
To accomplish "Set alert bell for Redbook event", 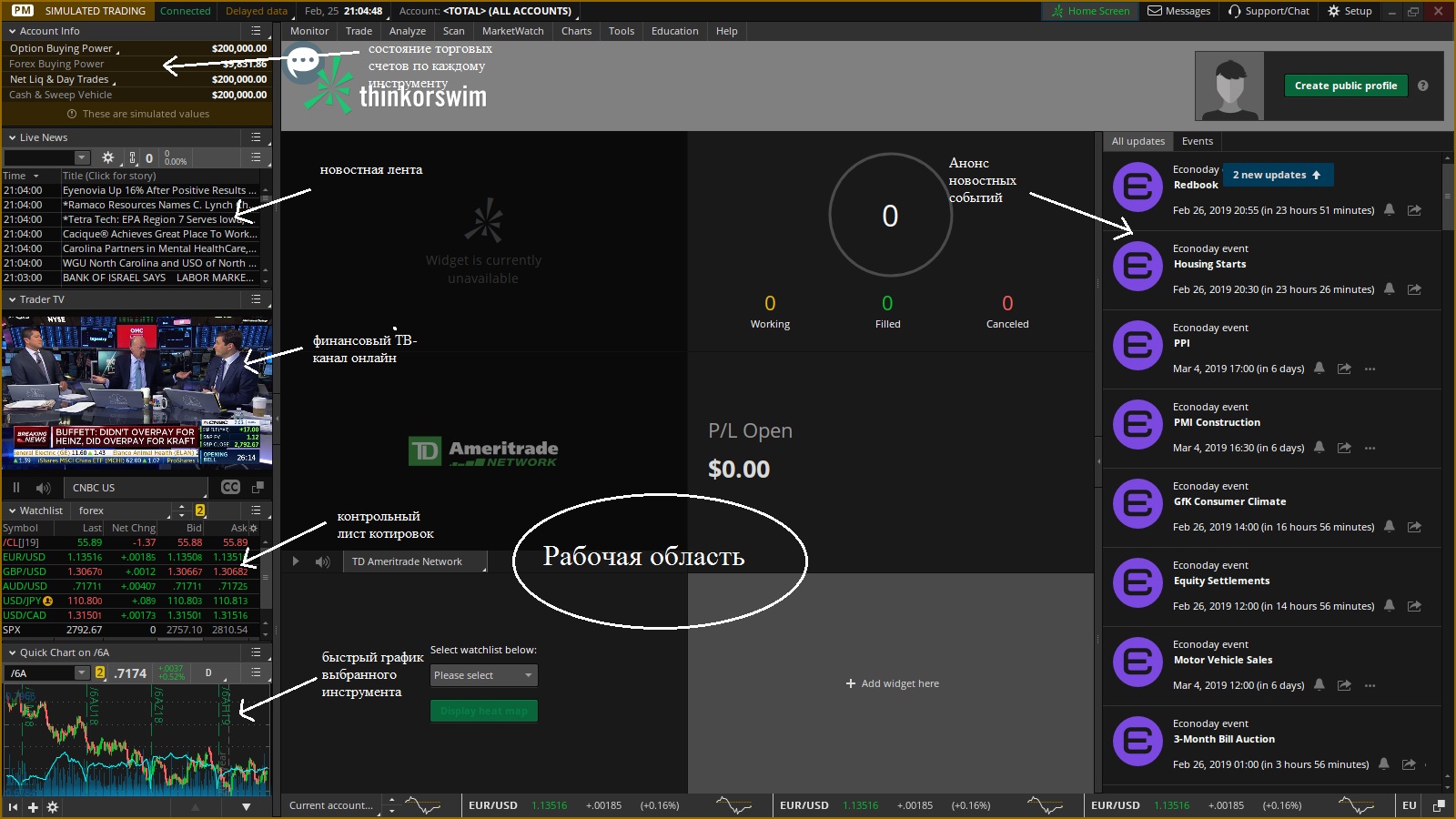I will pos(1389,210).
